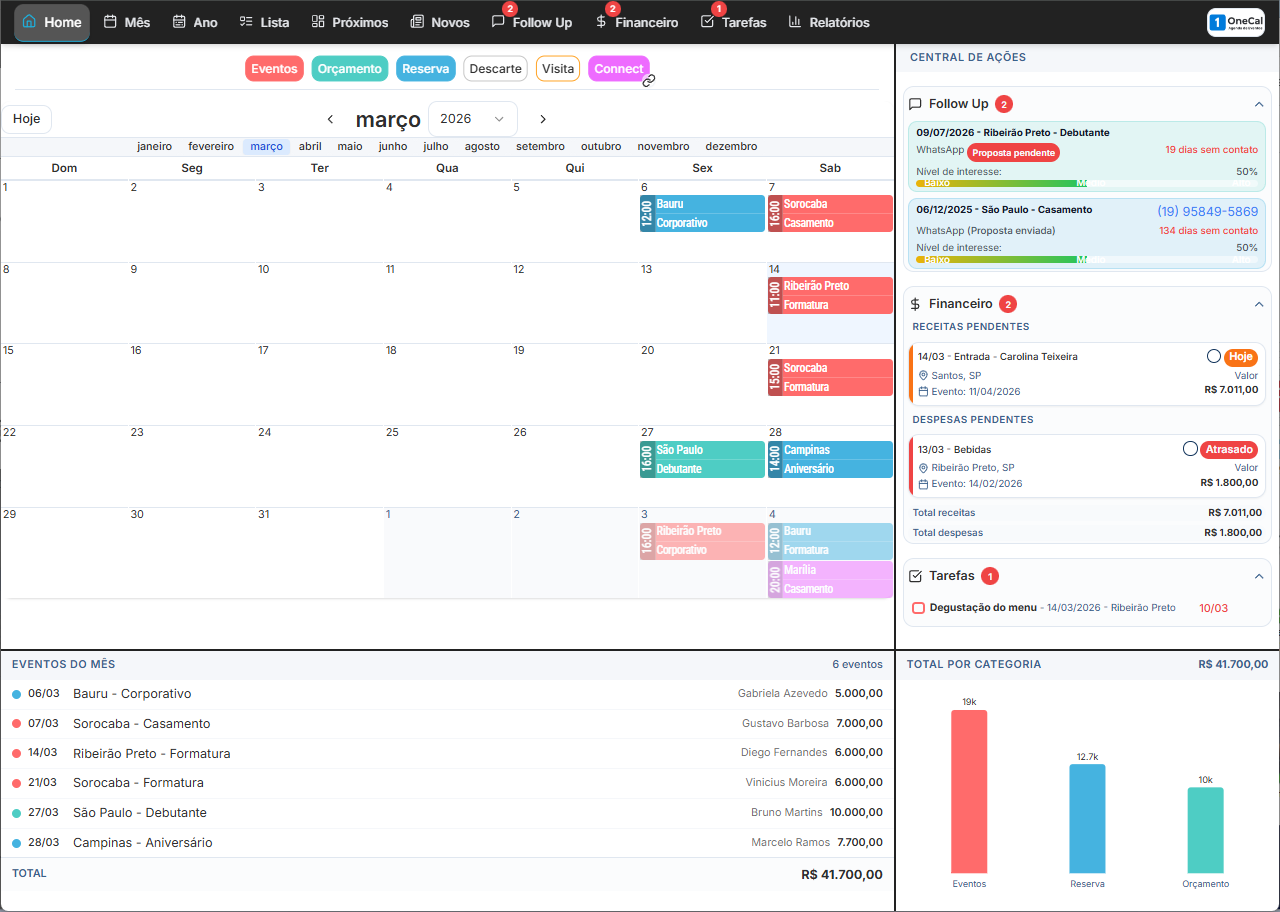Click the red Eventos bar in the chart
This screenshot has height=912, width=1280.
[969, 791]
